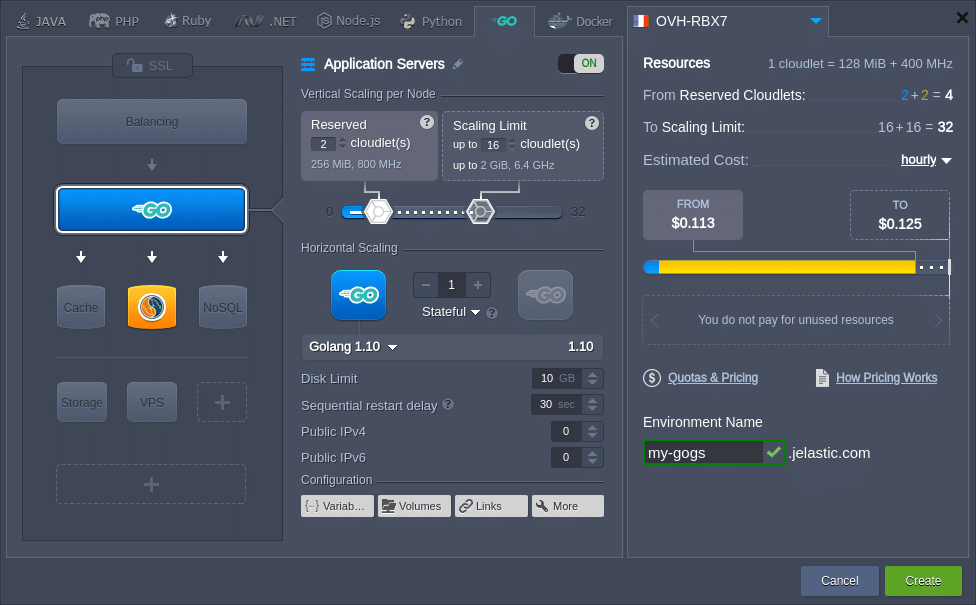The height and width of the screenshot is (605, 976).
Task: Select the Cache node block
Action: (x=81, y=307)
